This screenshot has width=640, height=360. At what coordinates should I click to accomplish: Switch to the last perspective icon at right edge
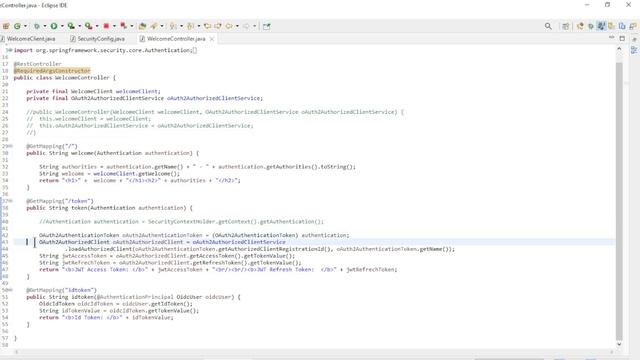pyautogui.click(x=632, y=26)
